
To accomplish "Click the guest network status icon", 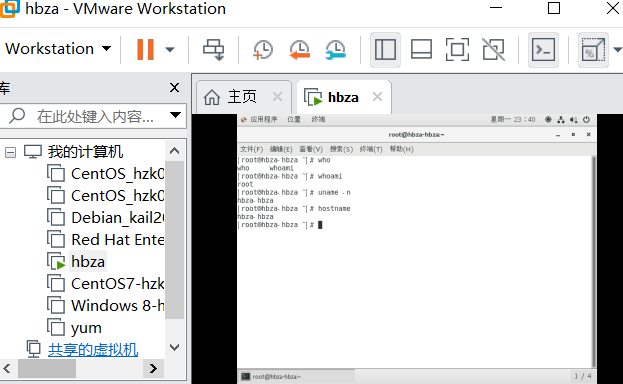I will click(x=561, y=119).
